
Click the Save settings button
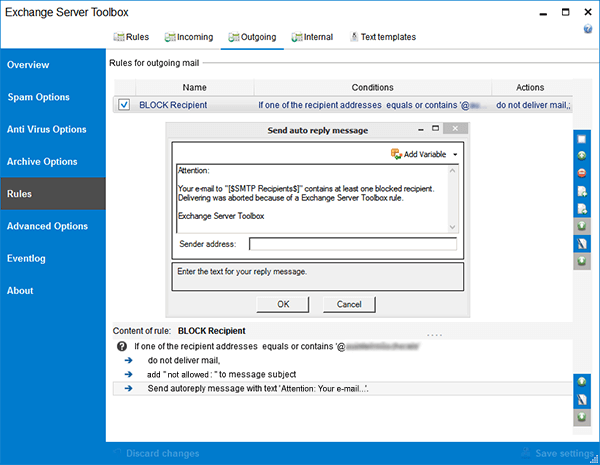pyautogui.click(x=558, y=453)
